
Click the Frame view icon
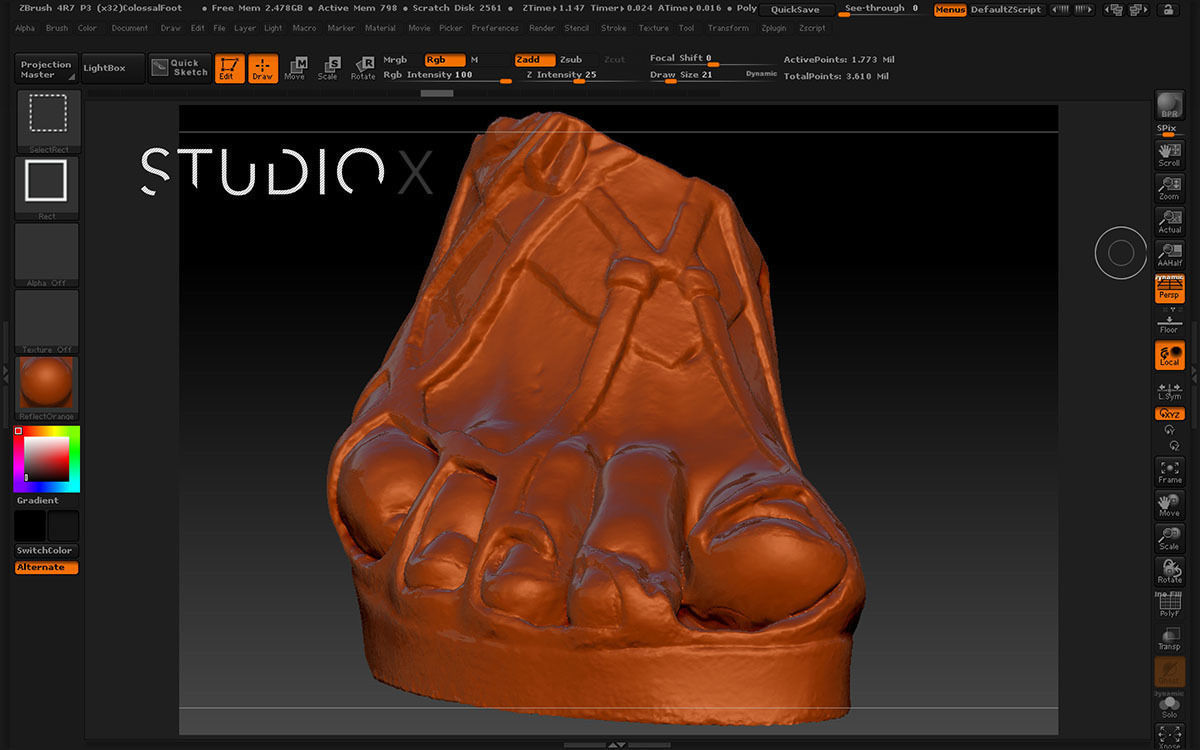click(x=1169, y=472)
